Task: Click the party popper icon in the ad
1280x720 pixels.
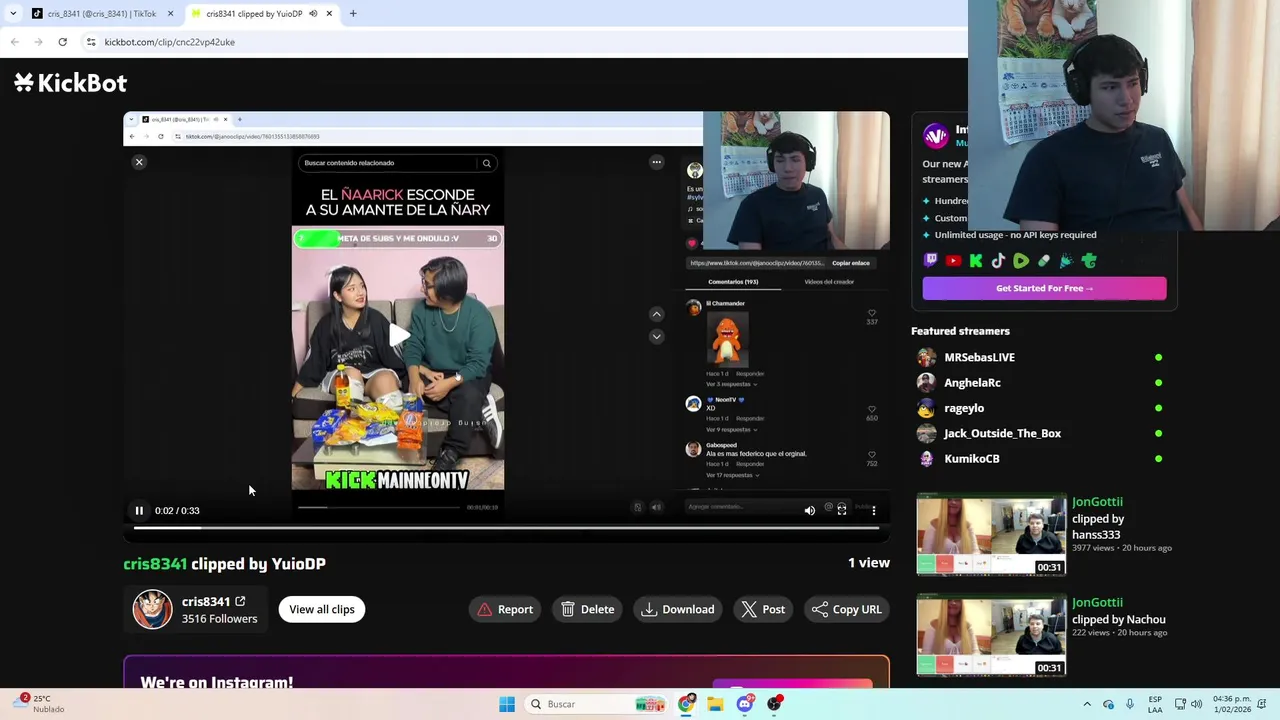Action: click(x=1066, y=261)
